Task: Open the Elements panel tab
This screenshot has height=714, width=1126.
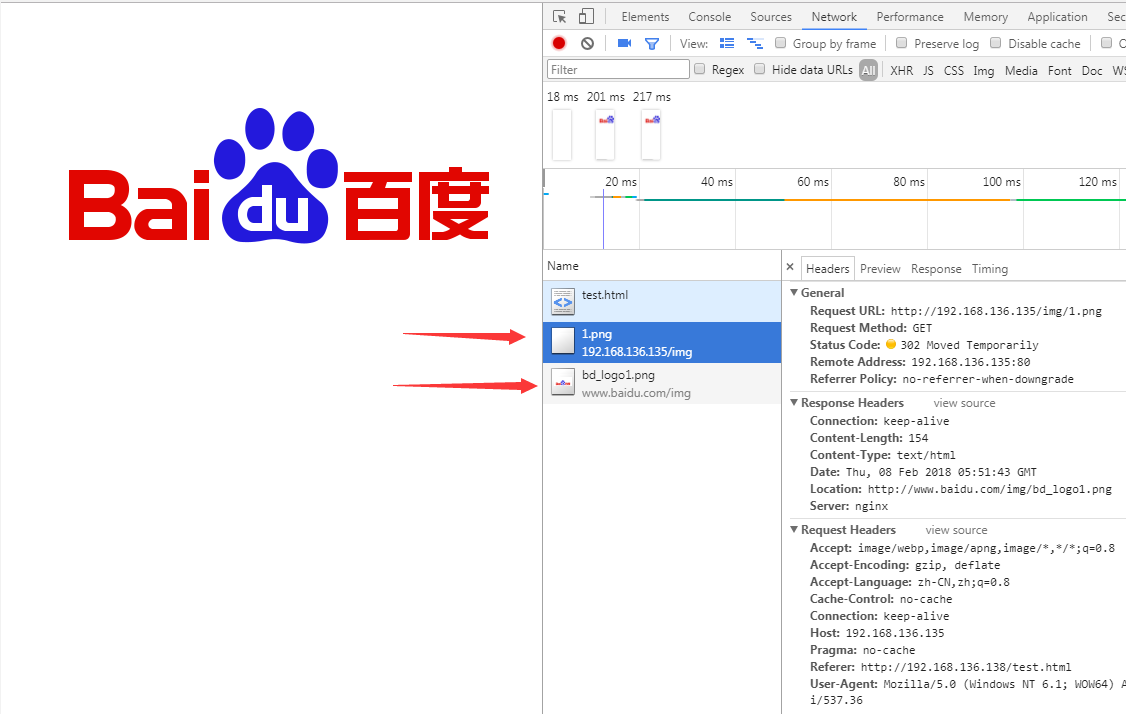Action: (x=645, y=17)
